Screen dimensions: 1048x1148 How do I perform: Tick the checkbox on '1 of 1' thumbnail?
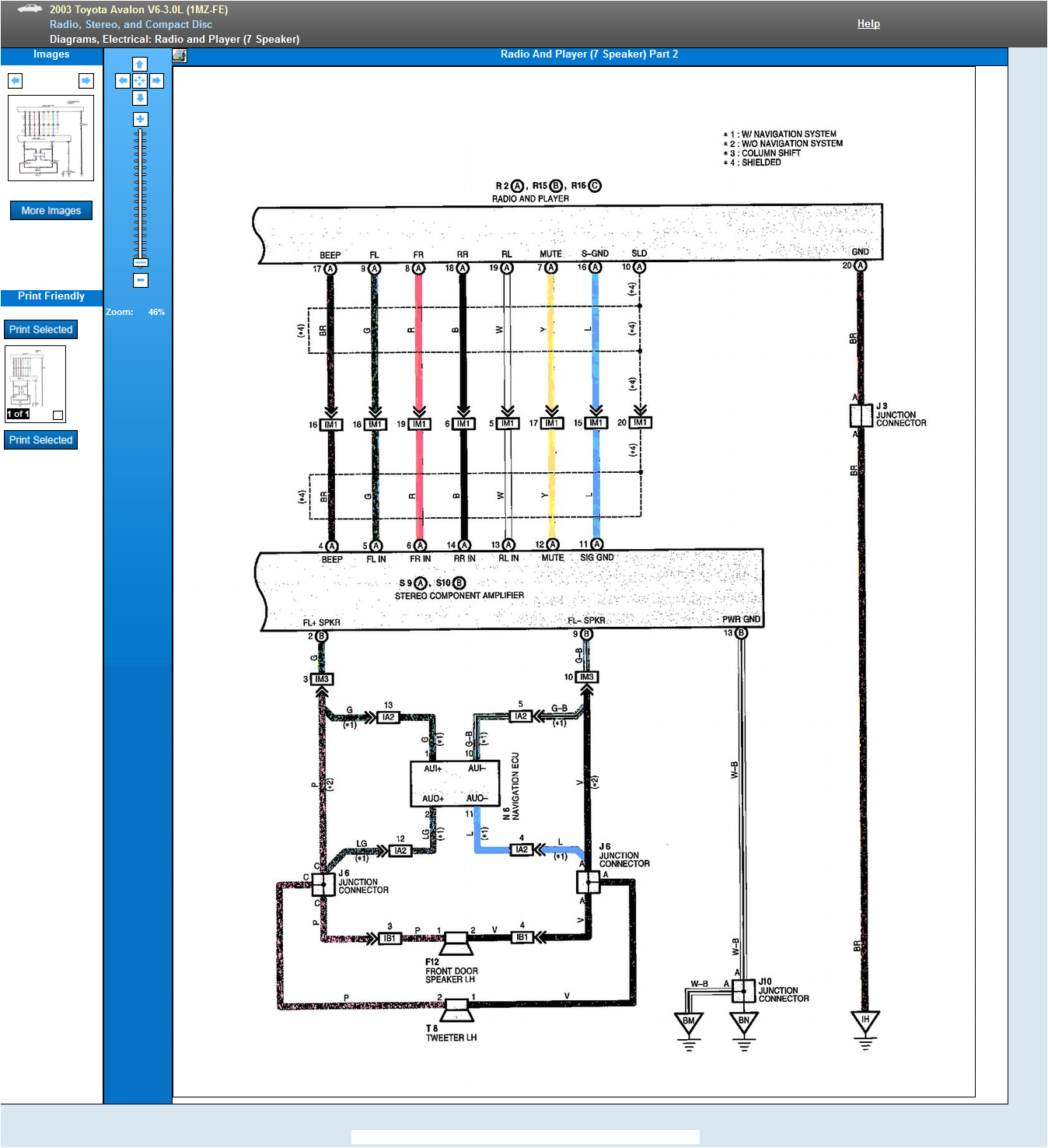click(x=58, y=415)
